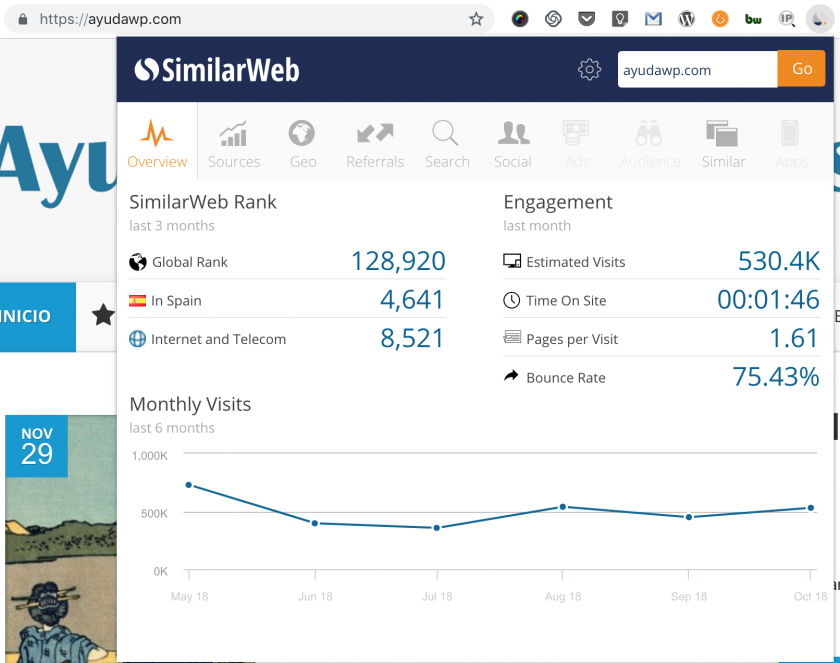
Task: Switch to the Overview tab
Action: [x=157, y=143]
